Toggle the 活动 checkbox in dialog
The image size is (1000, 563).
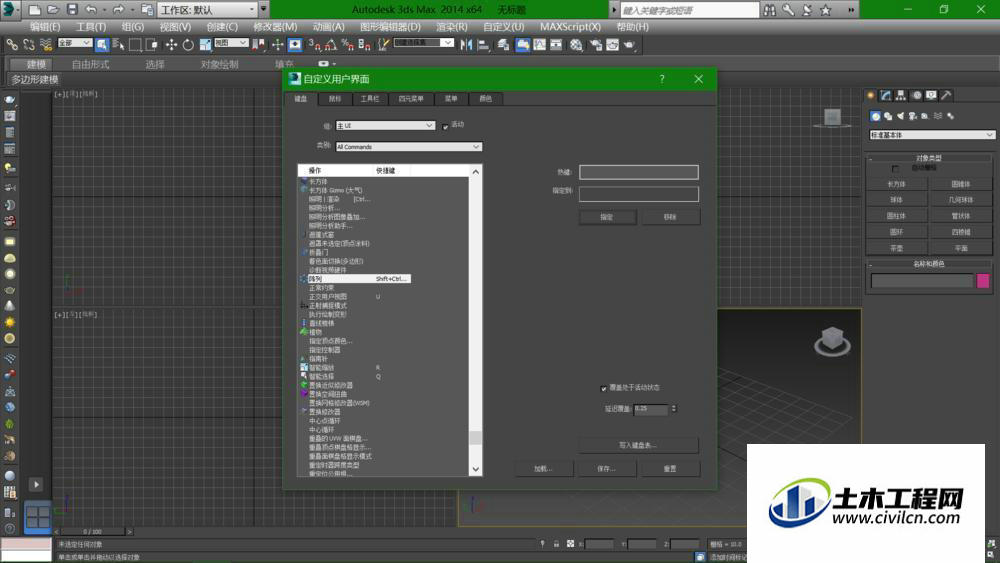(445, 127)
